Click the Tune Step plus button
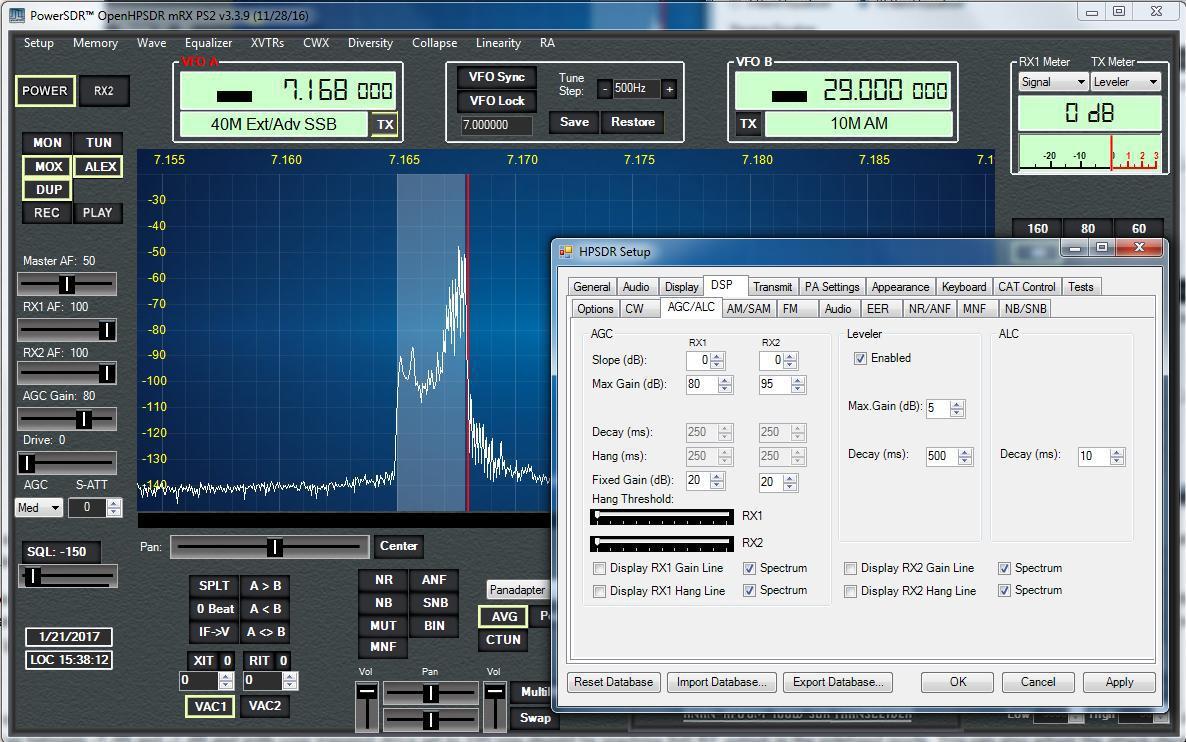The height and width of the screenshot is (742, 1186). click(669, 89)
